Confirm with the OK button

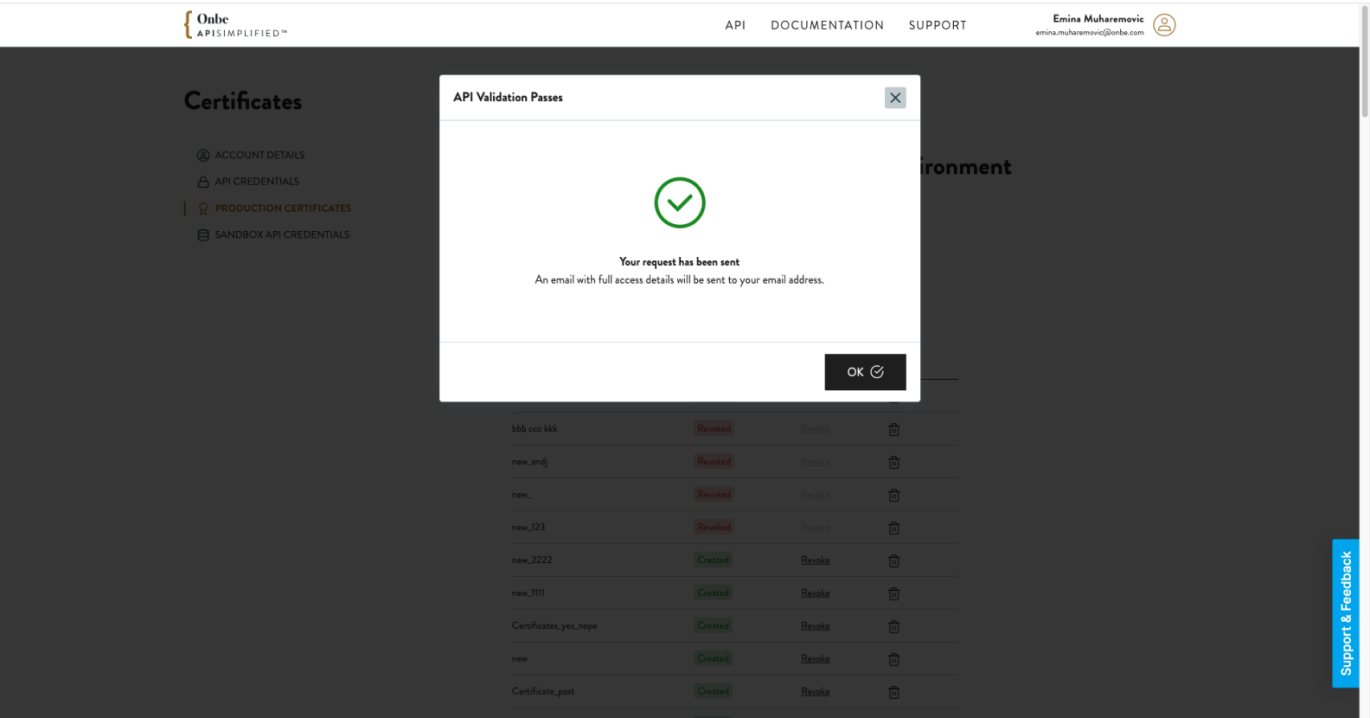[x=865, y=372]
